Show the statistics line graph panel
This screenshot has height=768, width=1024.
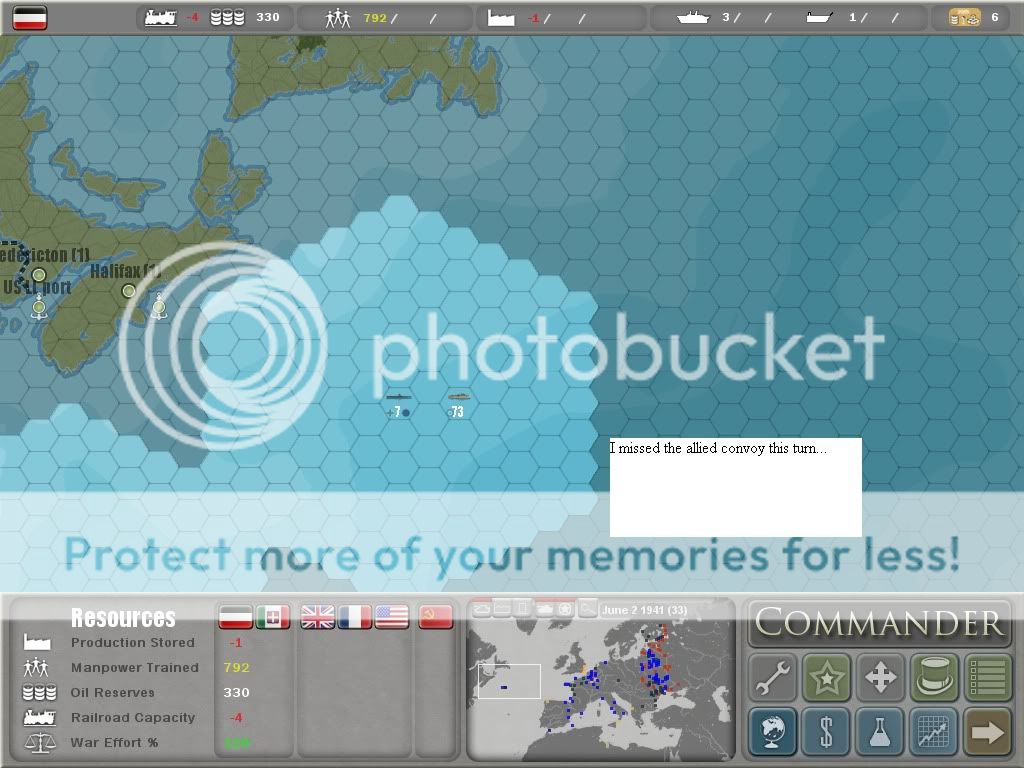[934, 732]
